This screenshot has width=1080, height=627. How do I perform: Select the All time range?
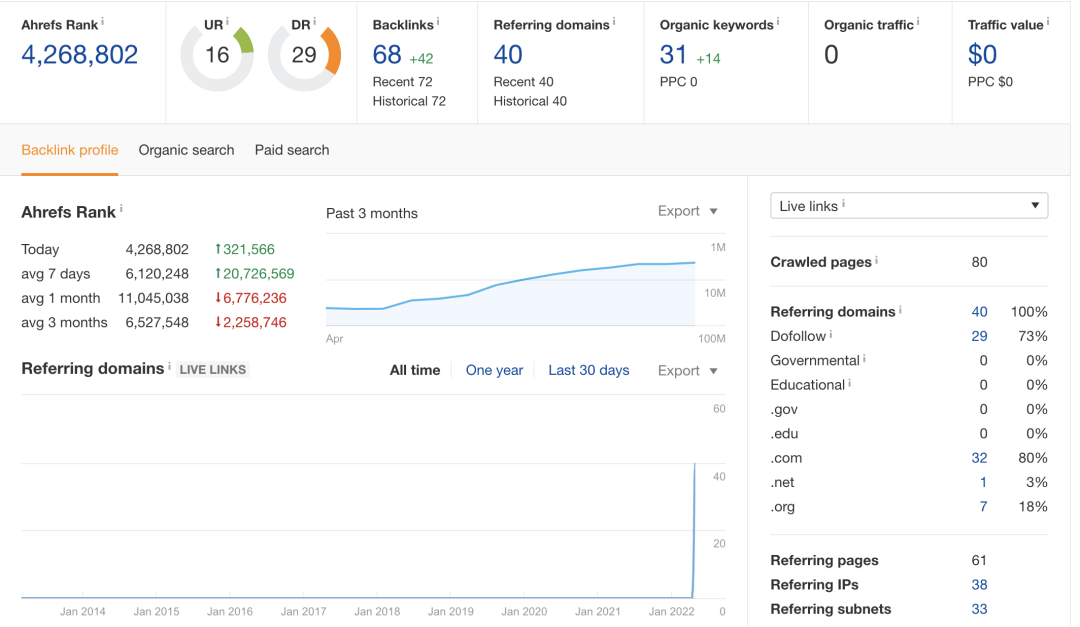[415, 370]
